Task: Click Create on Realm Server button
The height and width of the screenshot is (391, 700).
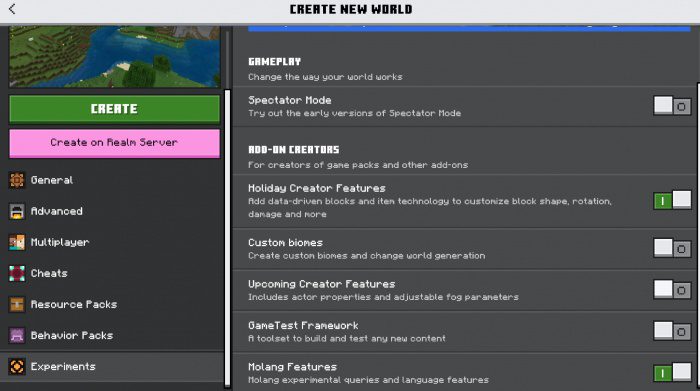Action: pos(114,143)
